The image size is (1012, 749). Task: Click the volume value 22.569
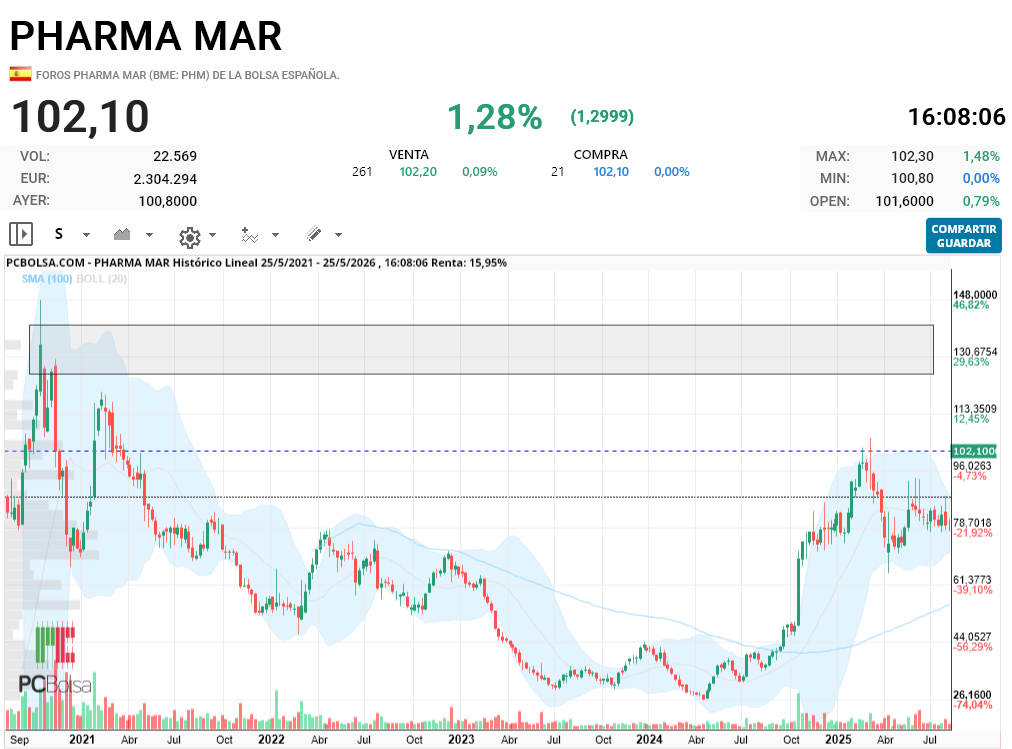(175, 156)
